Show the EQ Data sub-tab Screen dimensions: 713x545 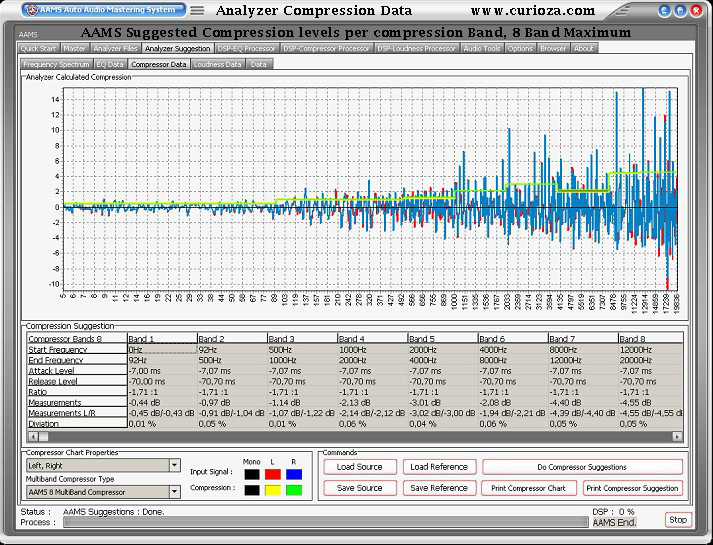(110, 64)
